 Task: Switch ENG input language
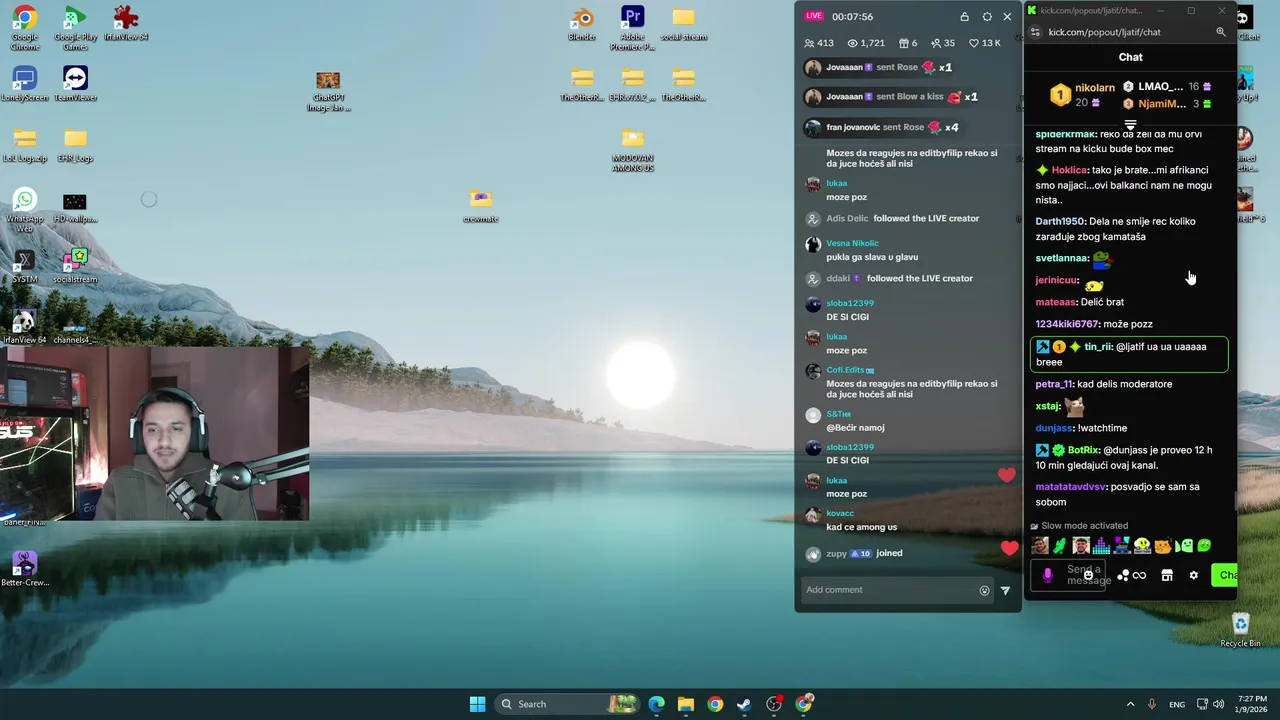1177,704
